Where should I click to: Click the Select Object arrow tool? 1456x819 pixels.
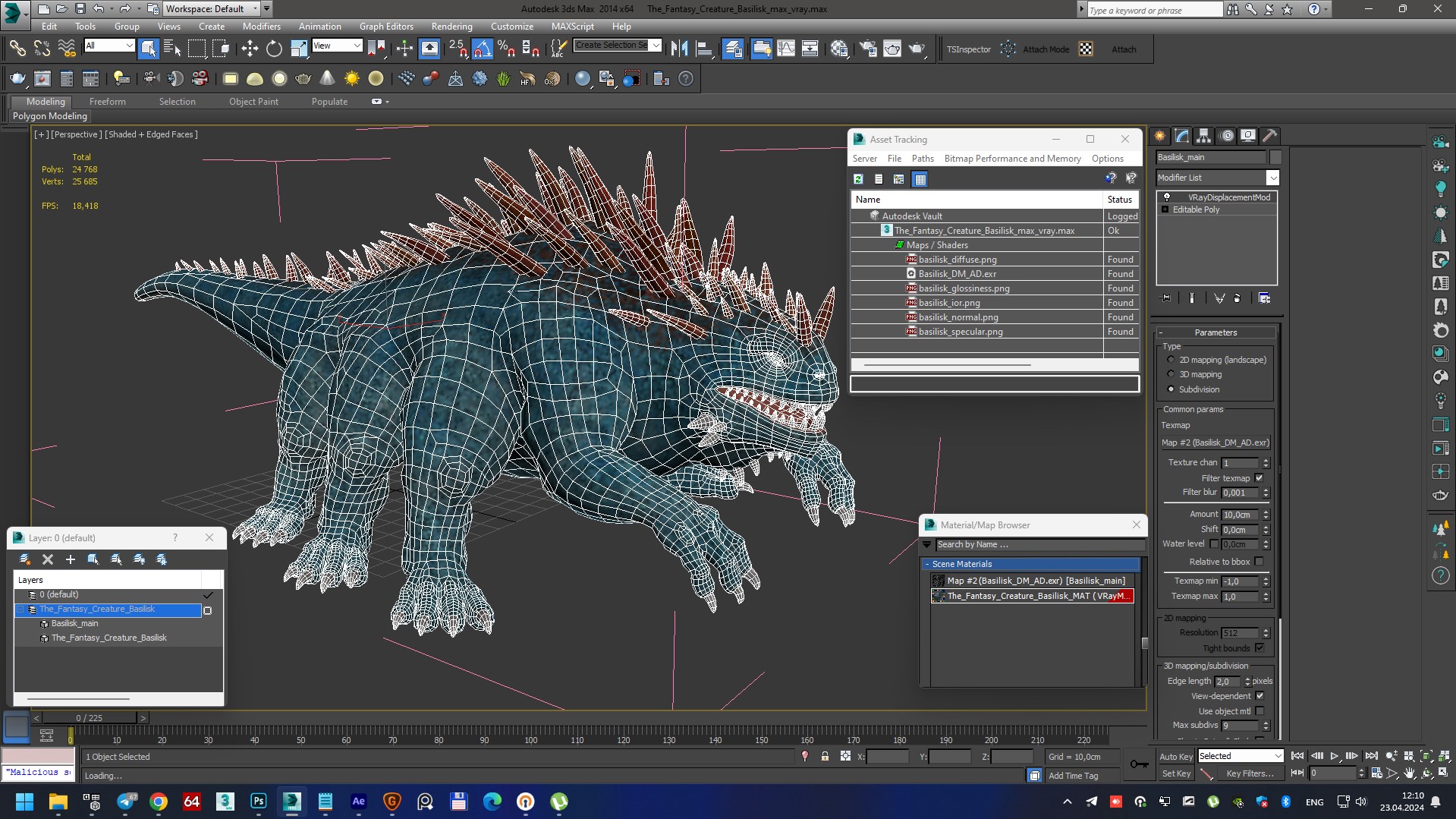148,49
